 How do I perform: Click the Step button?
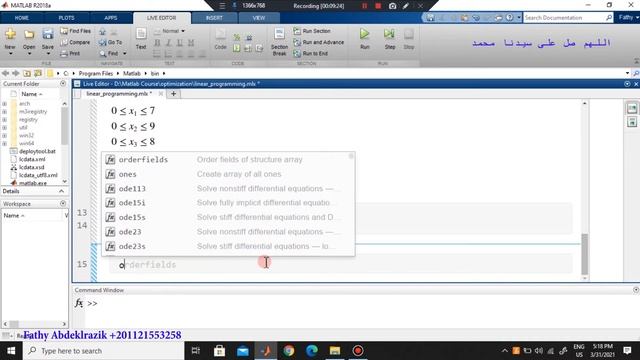[x=390, y=38]
